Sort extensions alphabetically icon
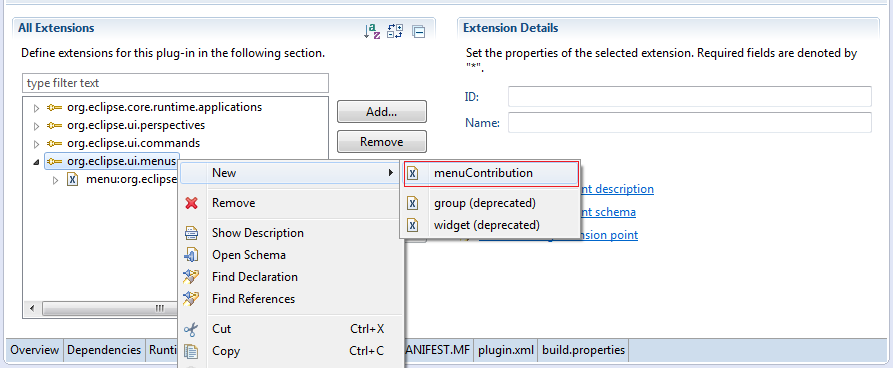 tap(371, 31)
